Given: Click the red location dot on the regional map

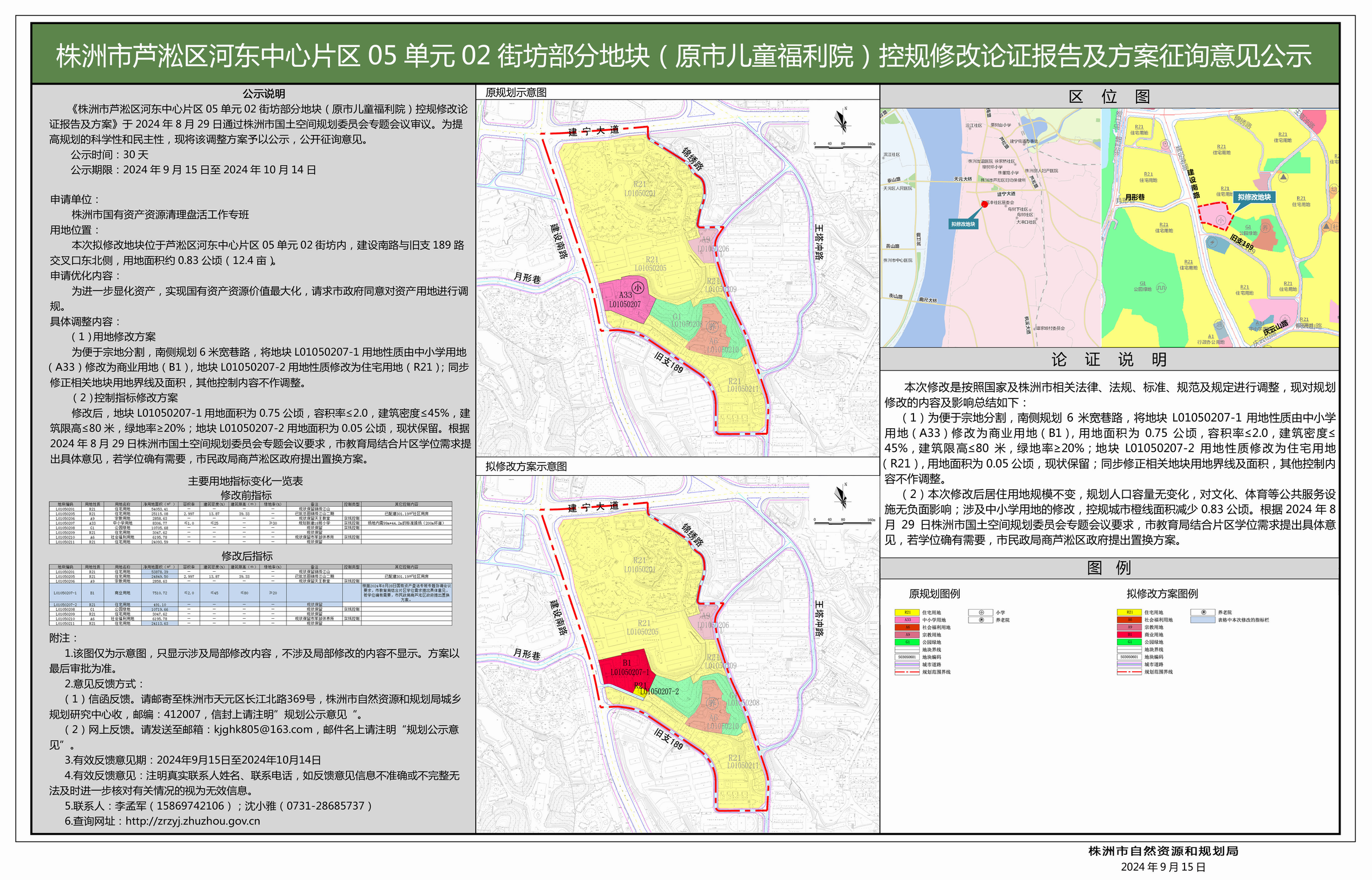Looking at the screenshot, I should pyautogui.click(x=984, y=204).
